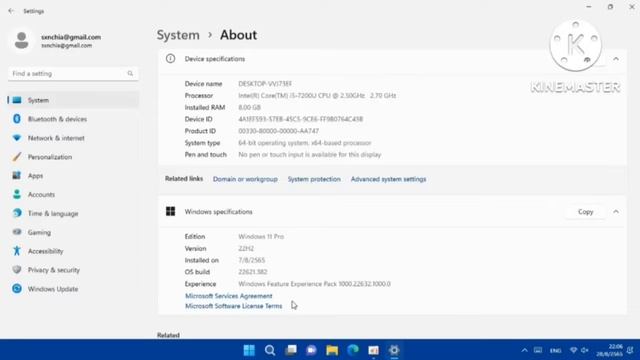Click the Accessibility figure icon
The image size is (640, 360).
click(17, 251)
